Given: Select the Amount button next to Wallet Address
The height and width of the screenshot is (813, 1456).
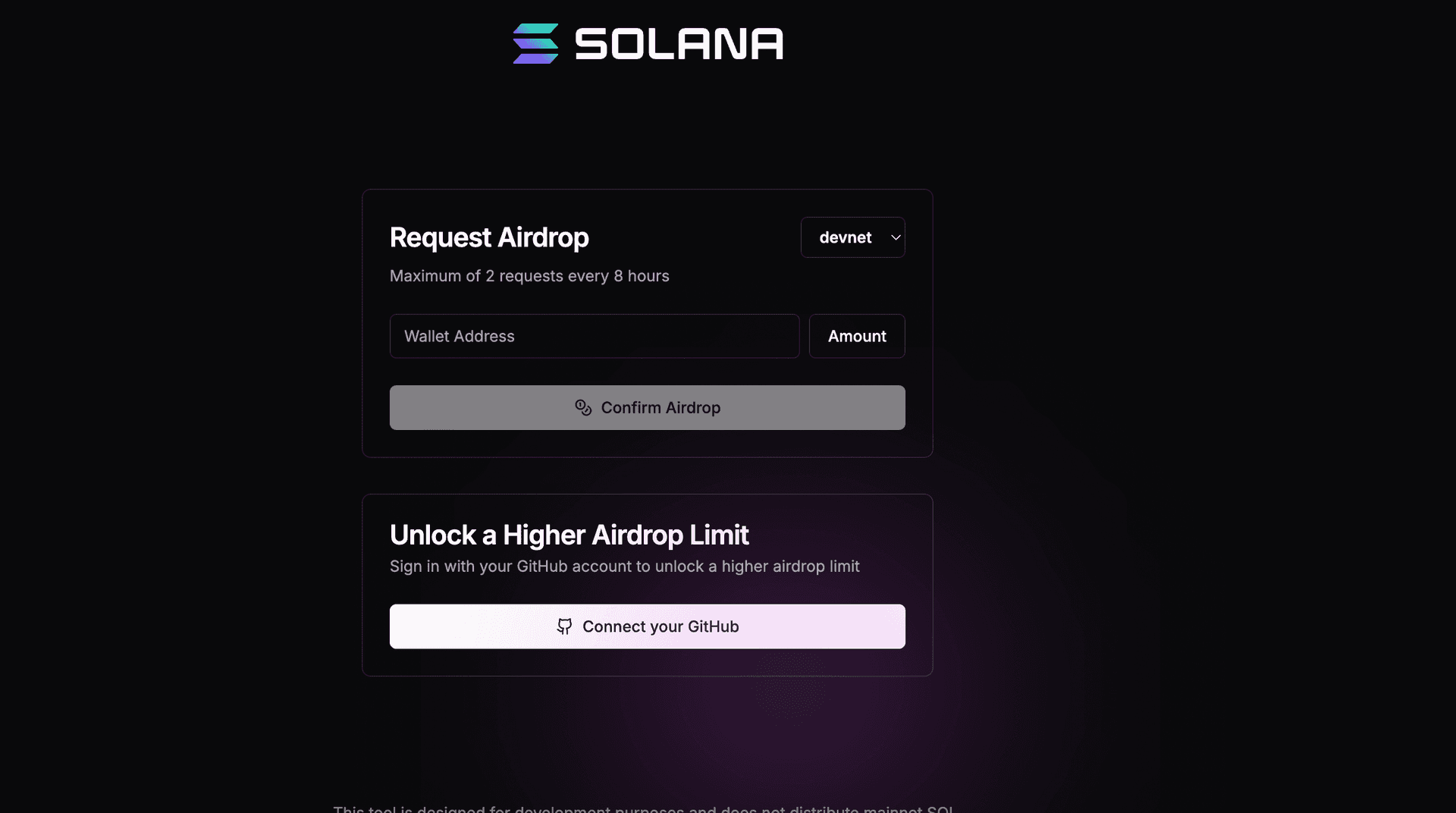Looking at the screenshot, I should tap(856, 336).
